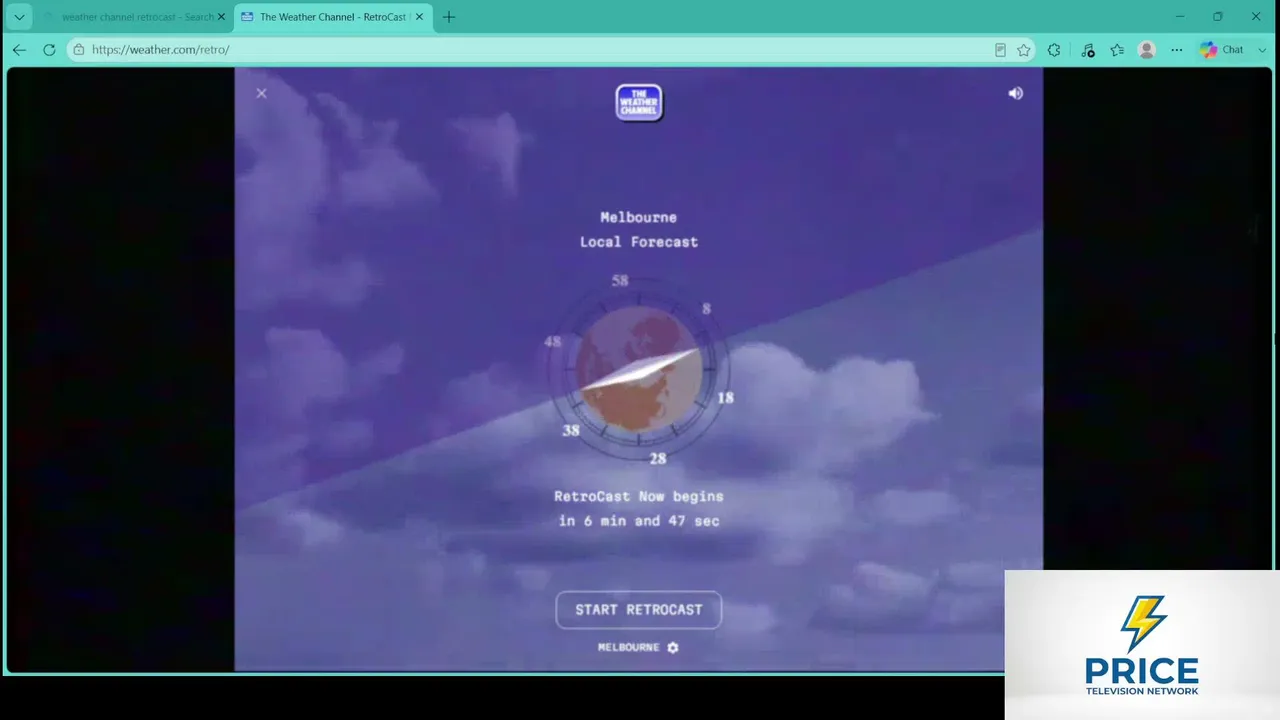The image size is (1280, 720).
Task: Close The Weather Channel - RetroCast tab
Action: pos(419,17)
